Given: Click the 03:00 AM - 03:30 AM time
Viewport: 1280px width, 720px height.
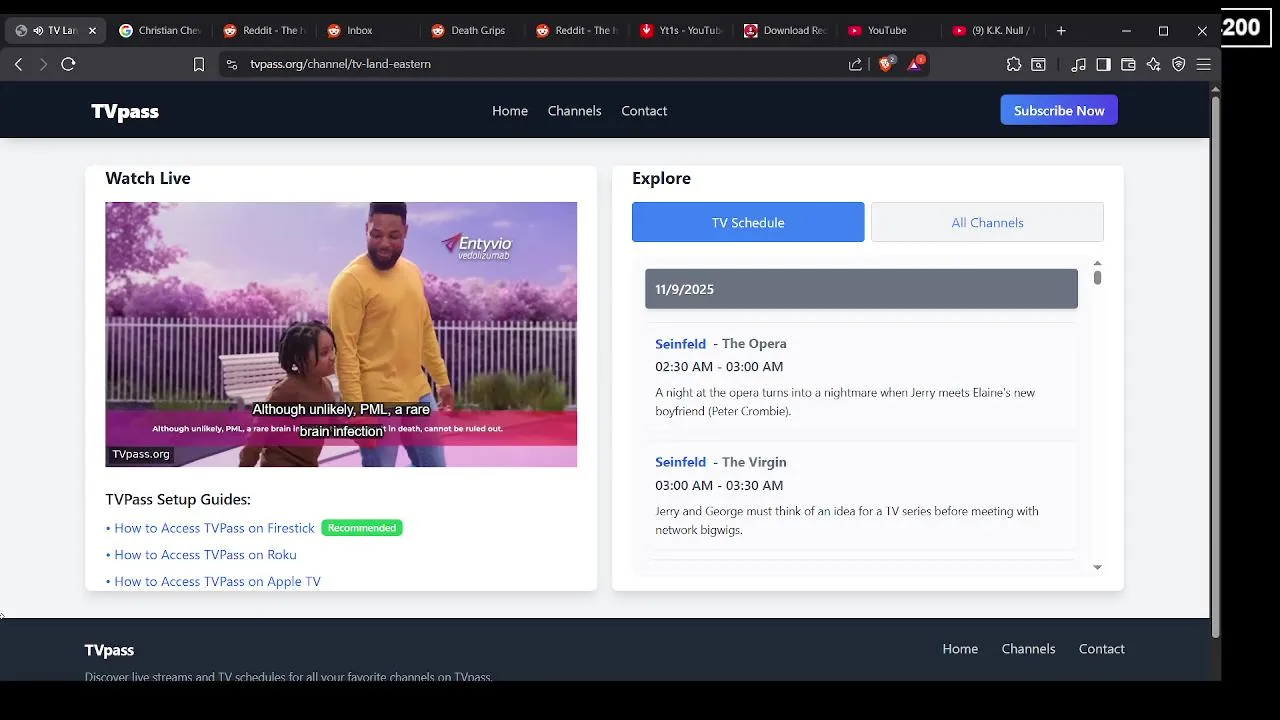Looking at the screenshot, I should click(719, 485).
